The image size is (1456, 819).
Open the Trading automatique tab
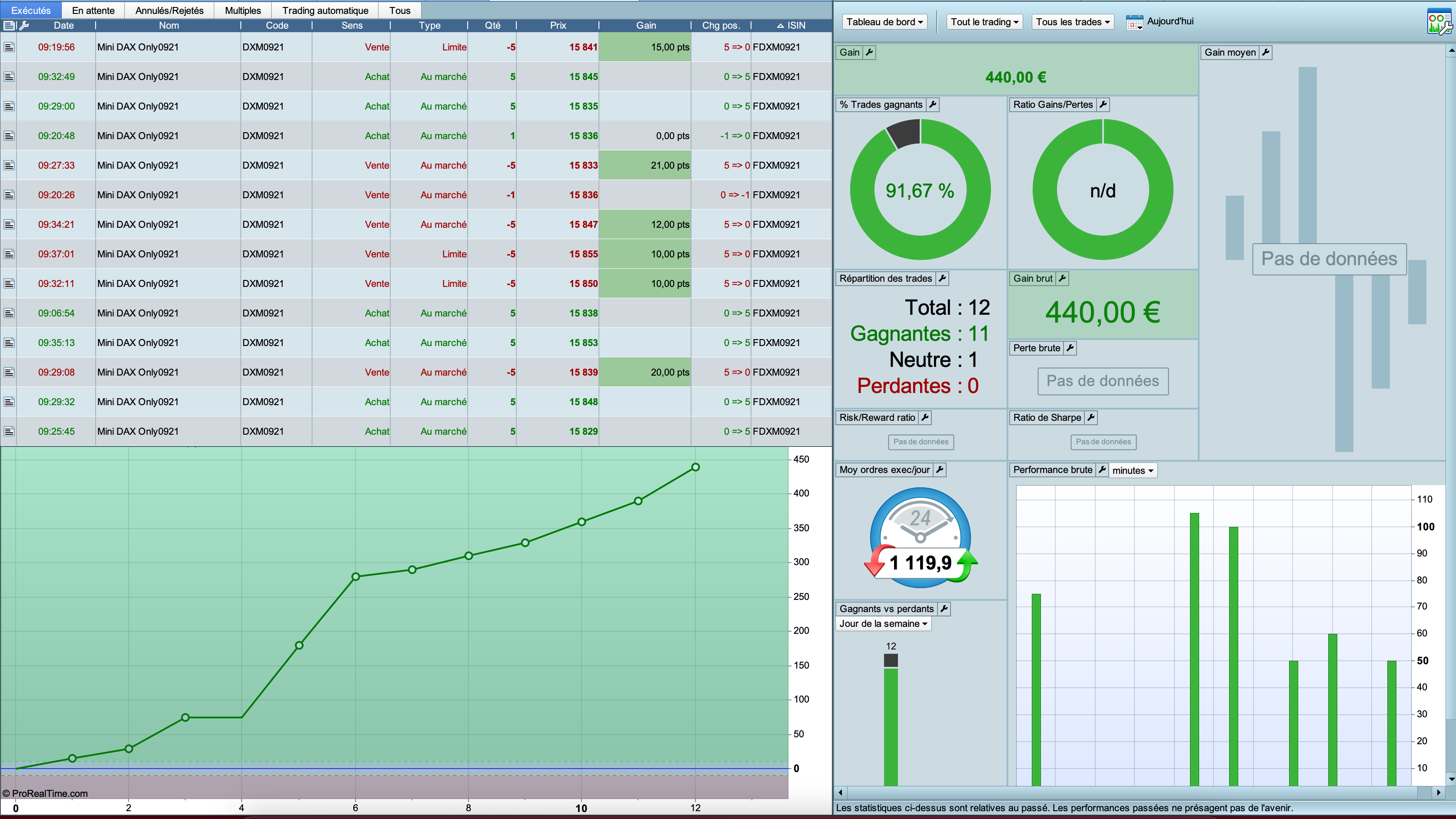[325, 10]
